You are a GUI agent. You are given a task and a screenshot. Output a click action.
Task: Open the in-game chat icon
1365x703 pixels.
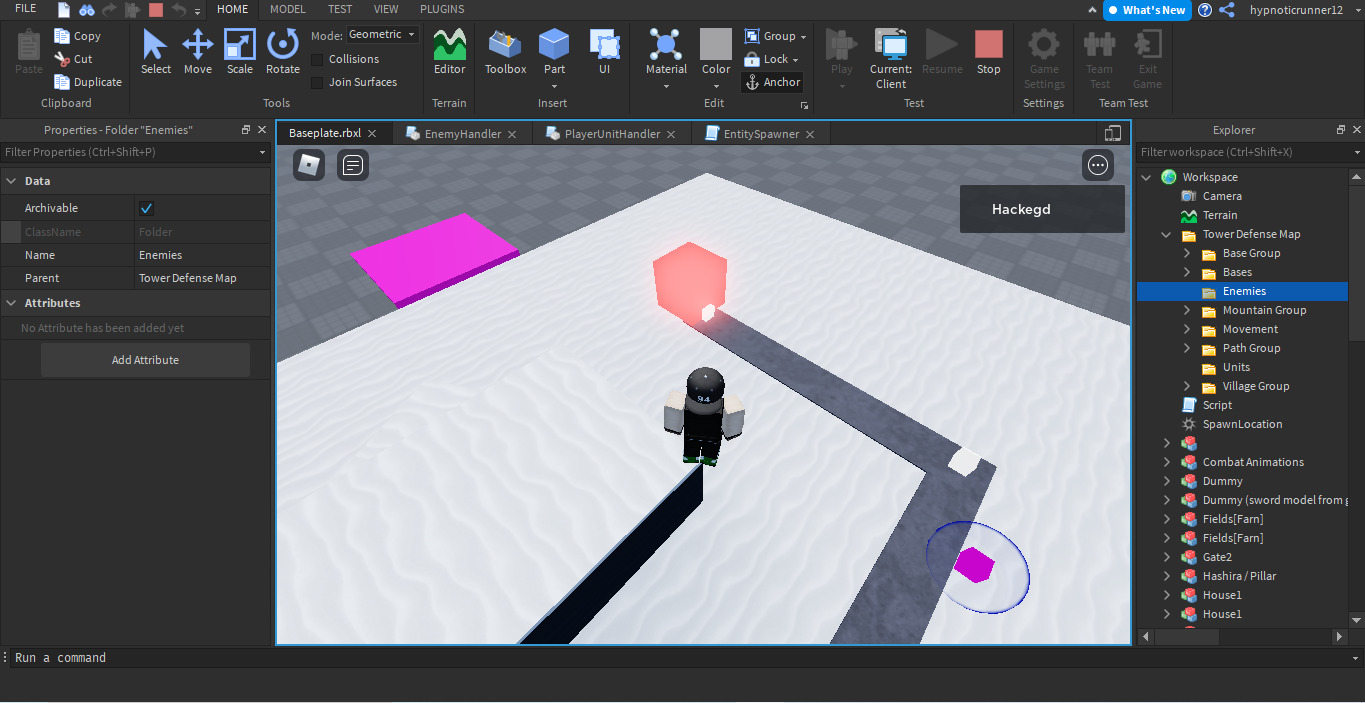click(x=353, y=165)
